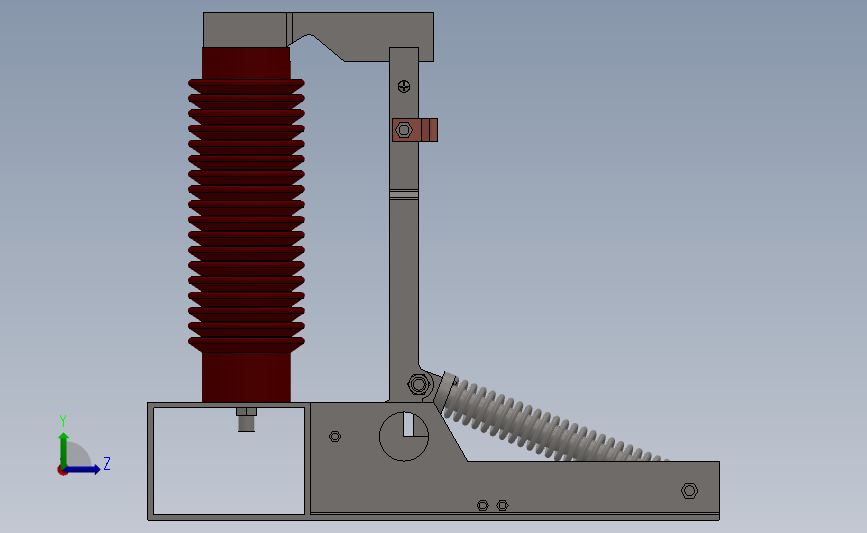The image size is (867, 533).
Task: Click the green Y axis arrow of the triad
Action: click(64, 451)
